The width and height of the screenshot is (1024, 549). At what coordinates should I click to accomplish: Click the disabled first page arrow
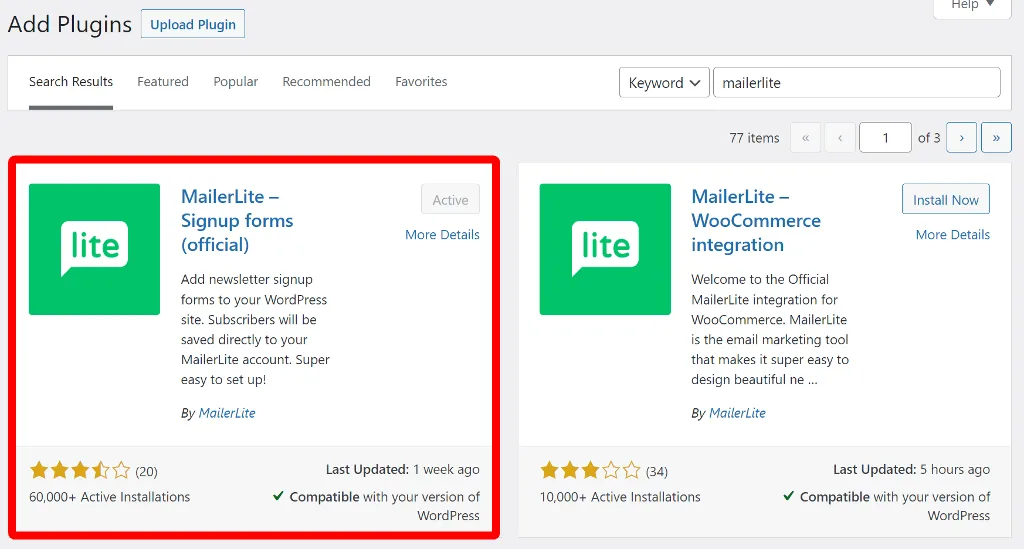click(x=805, y=138)
